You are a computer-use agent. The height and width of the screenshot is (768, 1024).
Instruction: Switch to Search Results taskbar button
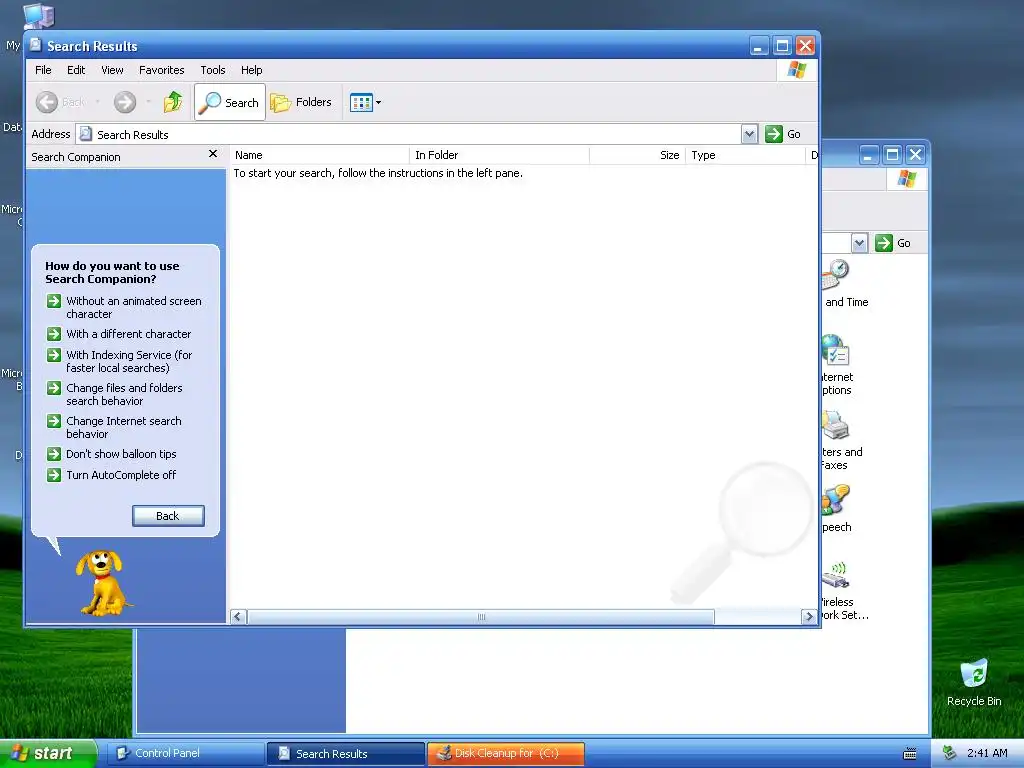coord(345,753)
